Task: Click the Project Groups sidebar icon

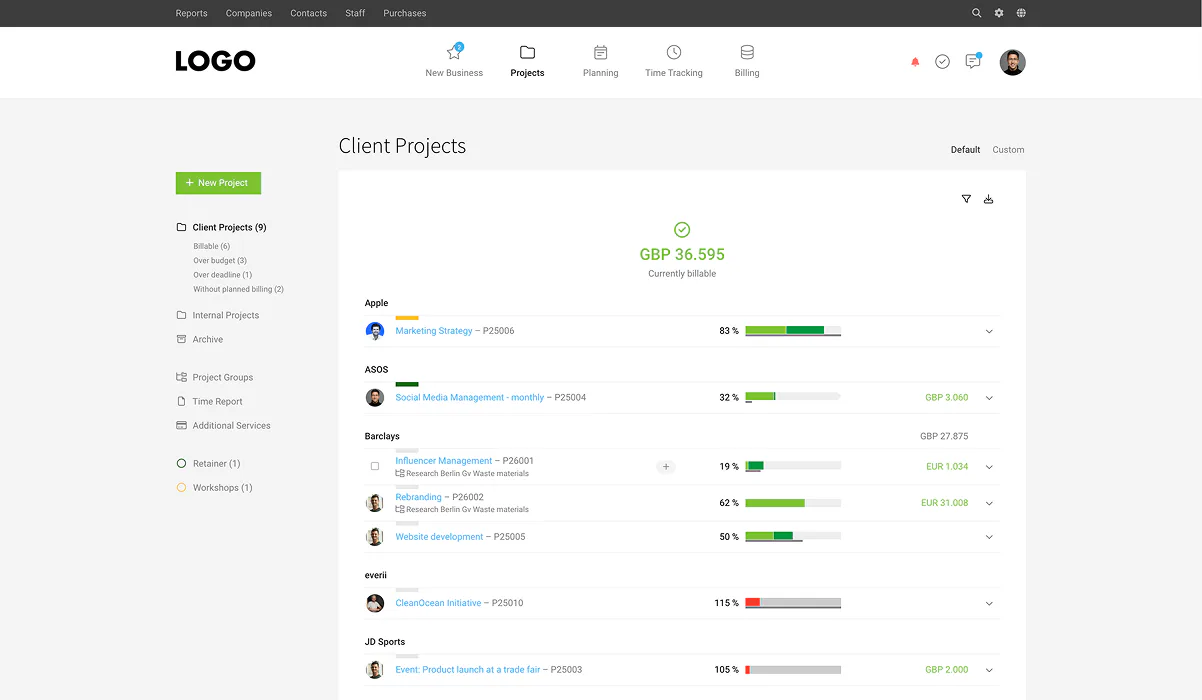Action: pos(181,377)
